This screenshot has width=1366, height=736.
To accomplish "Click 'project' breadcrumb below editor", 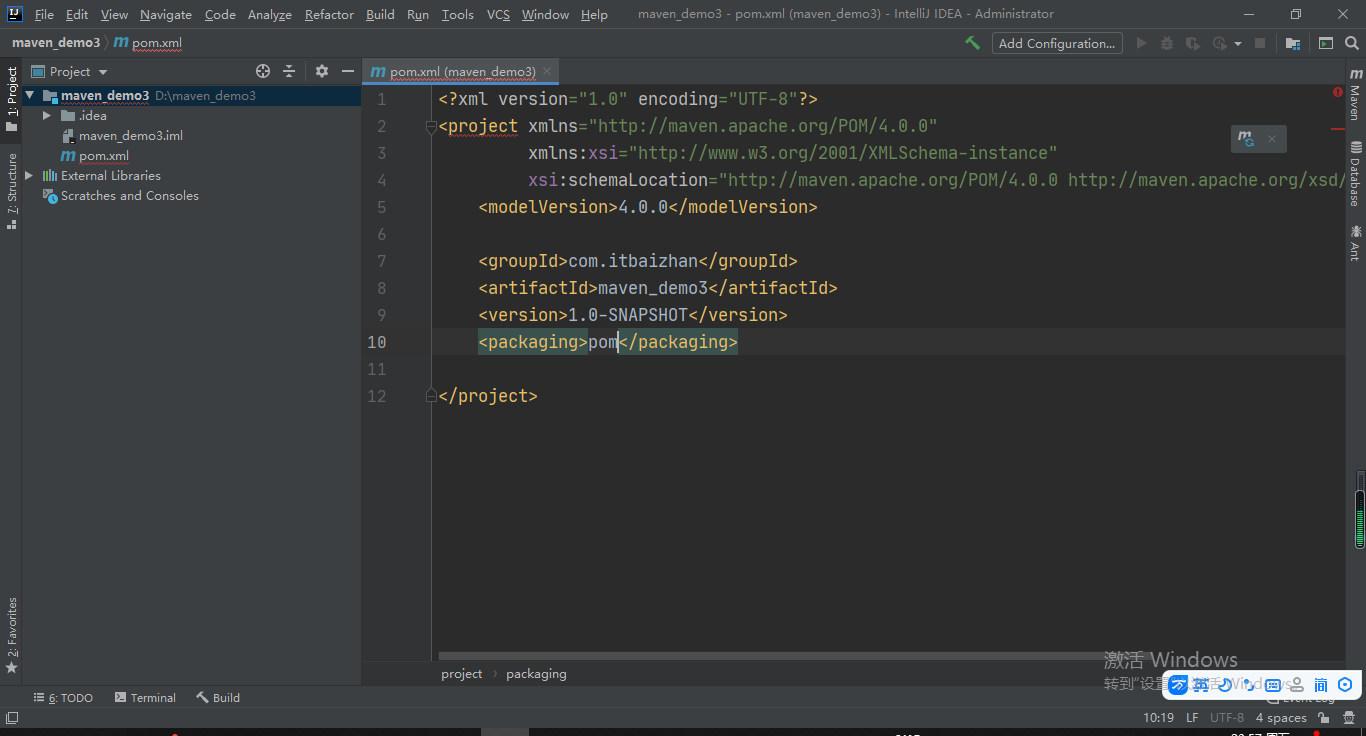I will 462,674.
